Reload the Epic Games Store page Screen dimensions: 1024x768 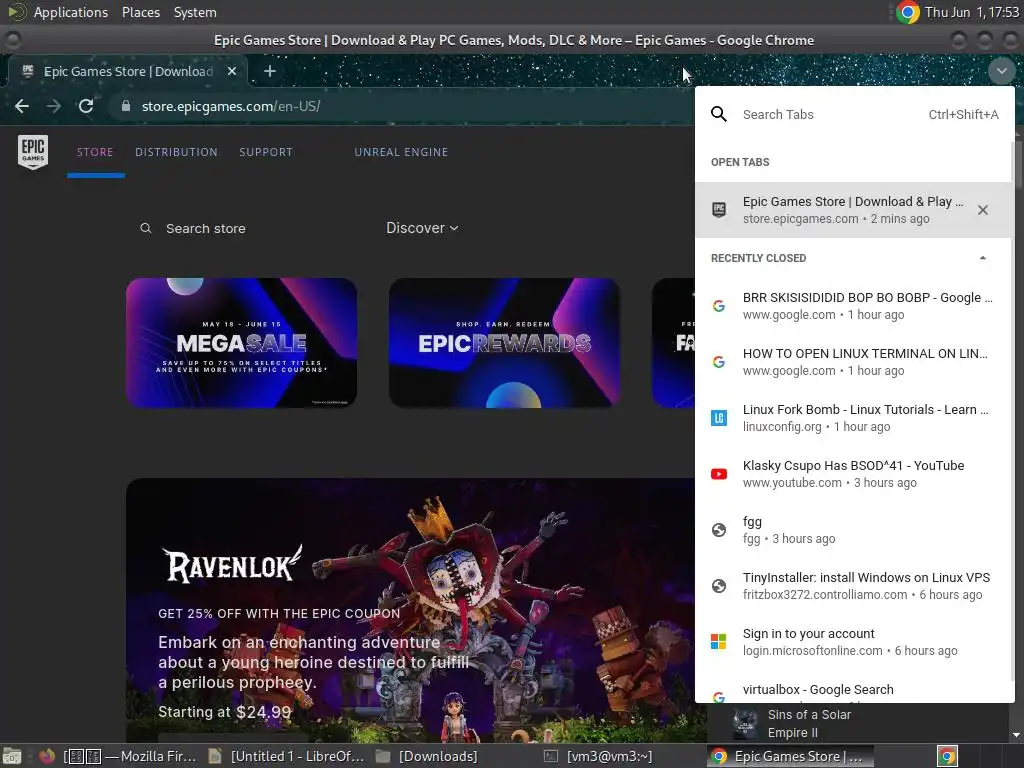(86, 106)
